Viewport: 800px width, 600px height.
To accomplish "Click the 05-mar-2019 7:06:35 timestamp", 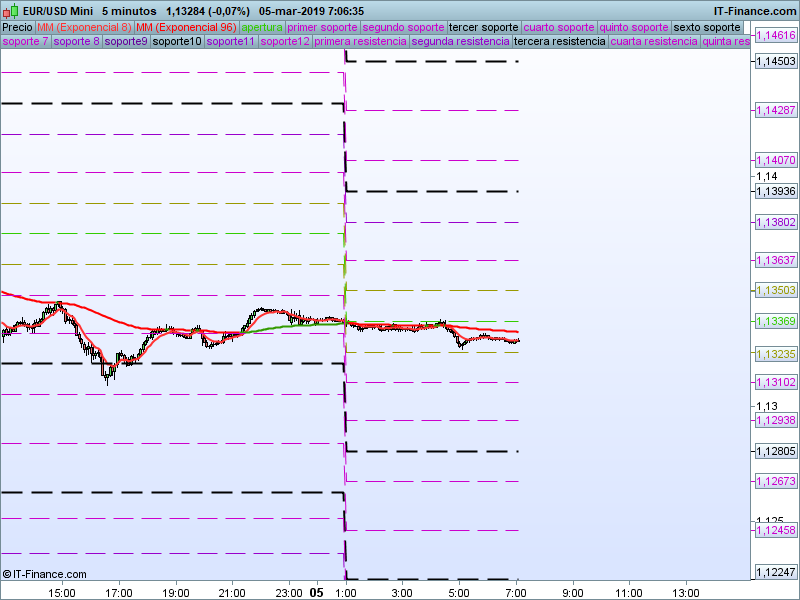I will click(x=311, y=11).
